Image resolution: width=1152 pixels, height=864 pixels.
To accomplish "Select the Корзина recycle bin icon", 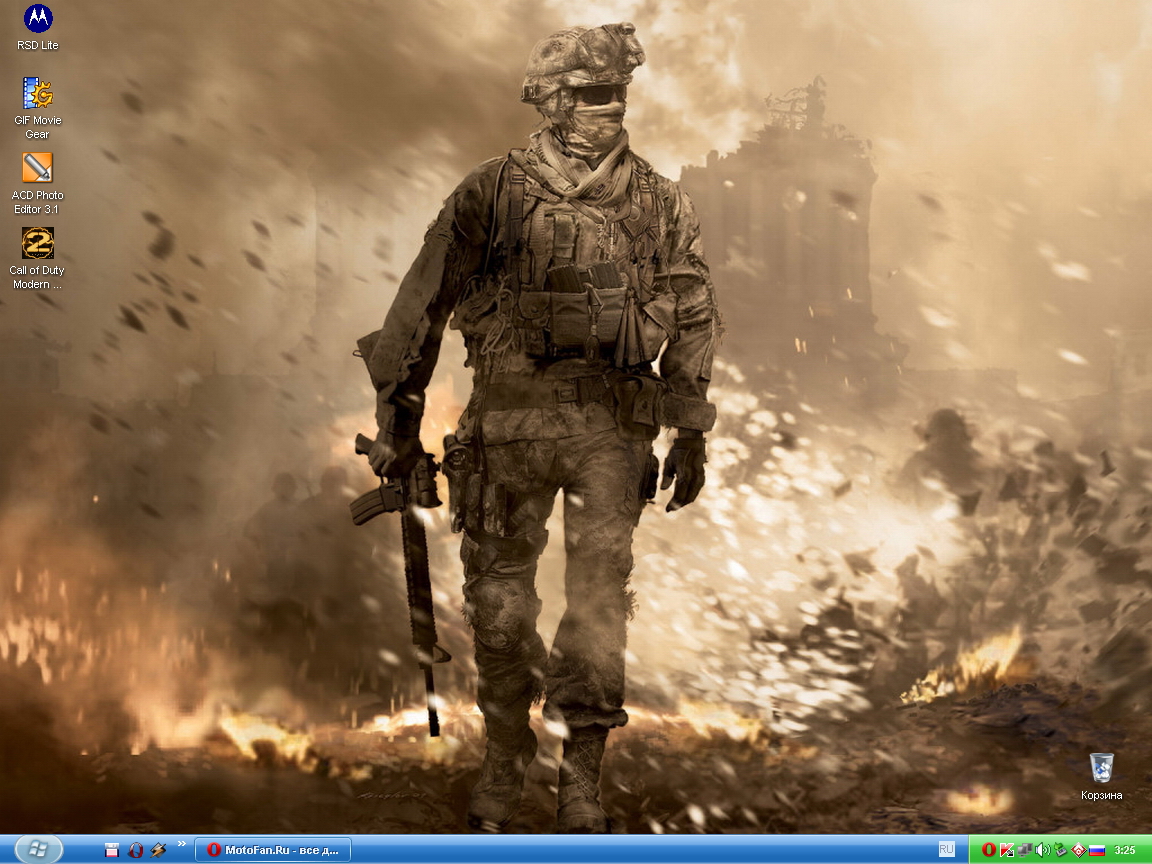I will (x=1101, y=777).
